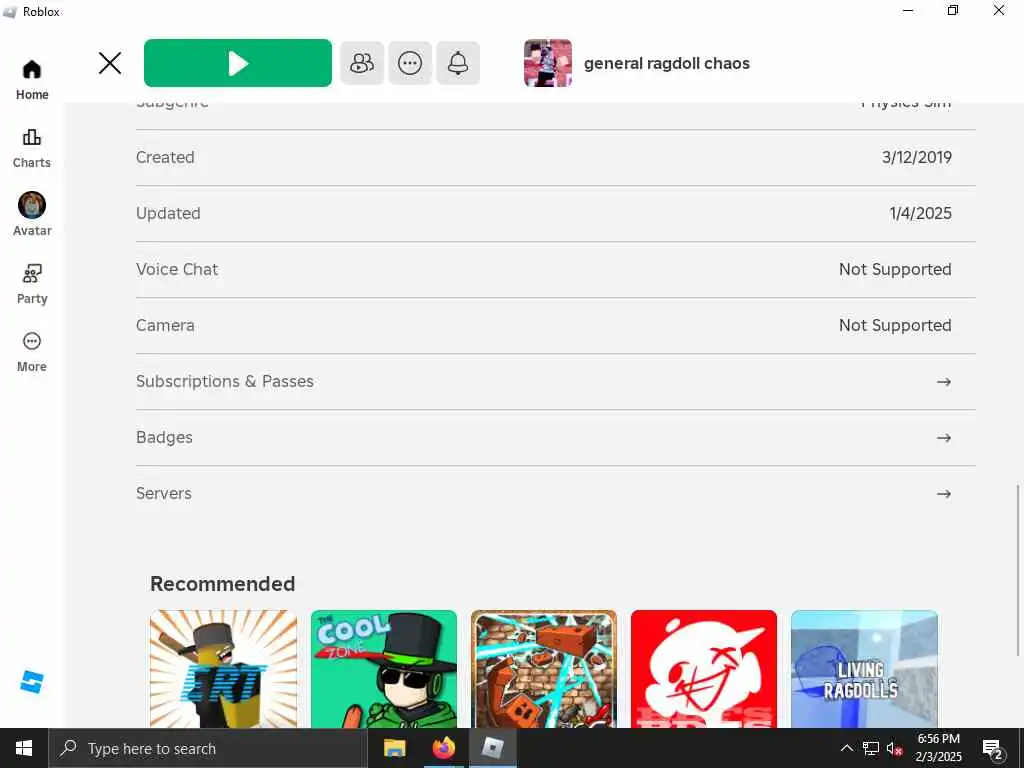Start the game with the green Play button
This screenshot has width=1024, height=768.
(x=238, y=63)
